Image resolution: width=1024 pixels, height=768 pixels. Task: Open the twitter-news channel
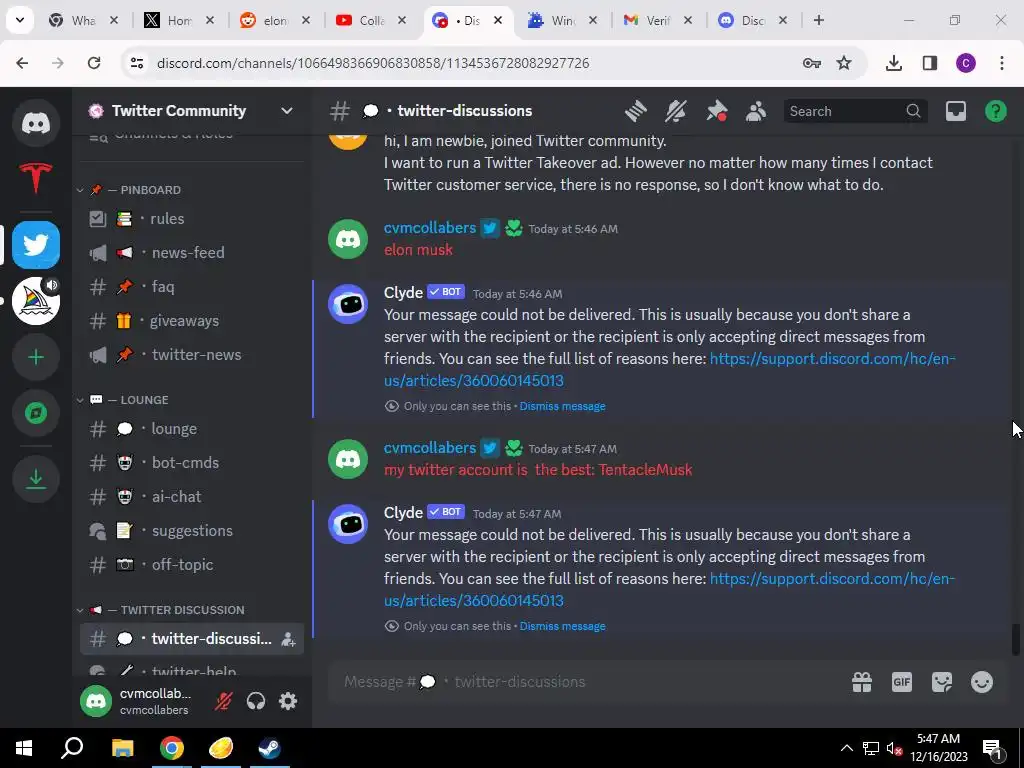tap(191, 355)
